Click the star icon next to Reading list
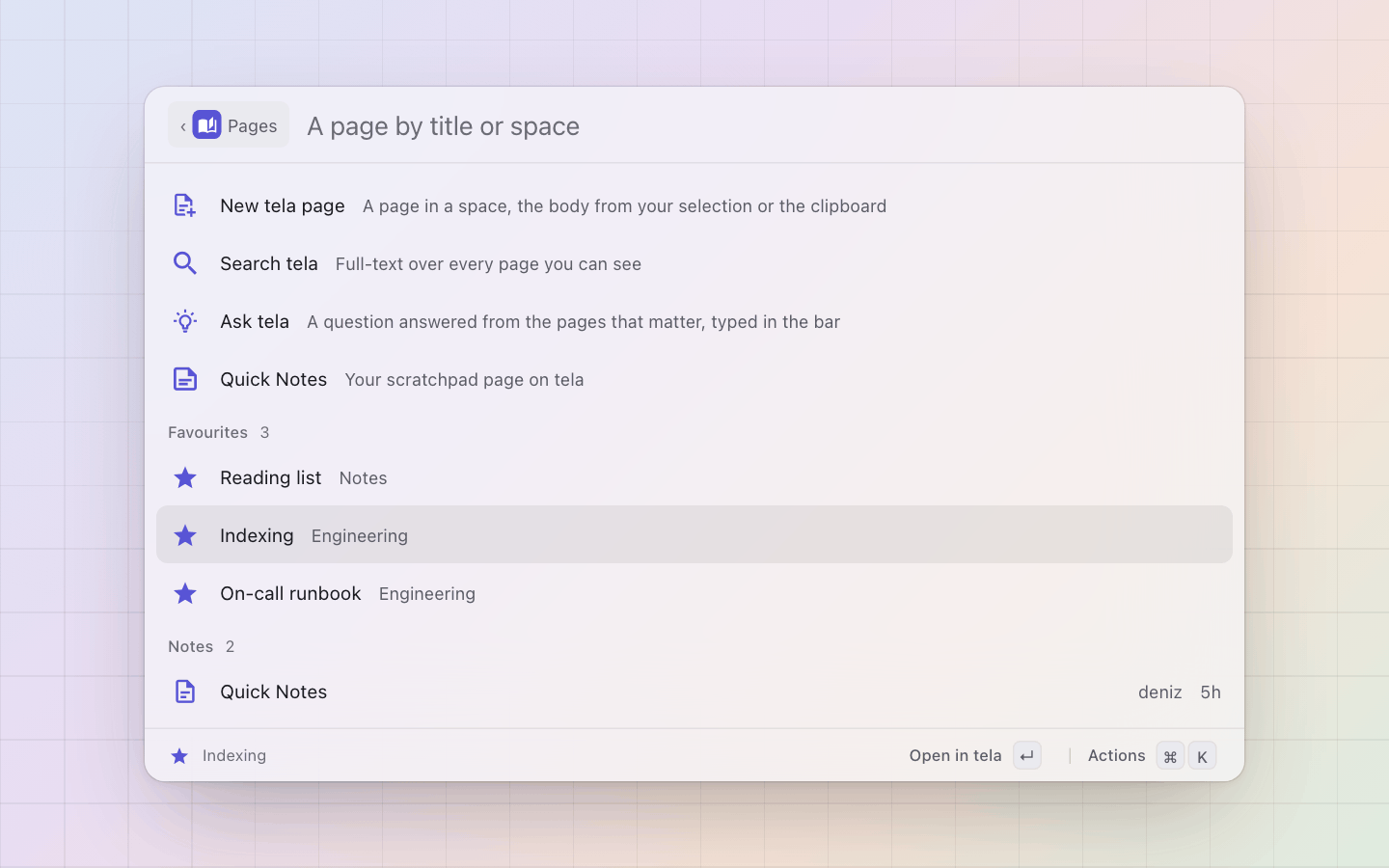The image size is (1389, 868). click(x=185, y=477)
